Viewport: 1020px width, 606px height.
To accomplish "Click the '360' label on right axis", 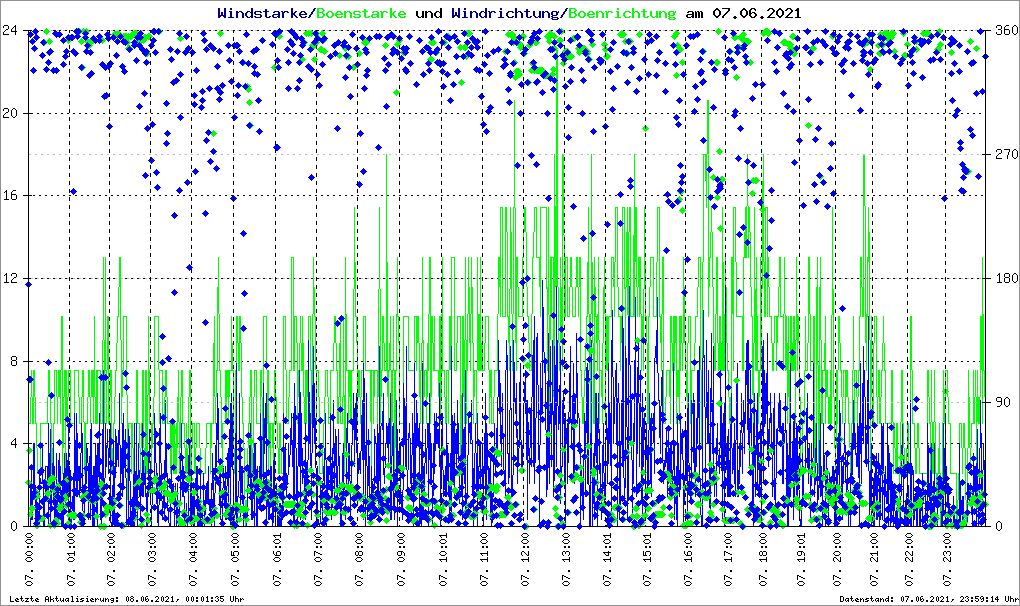I will (1003, 30).
